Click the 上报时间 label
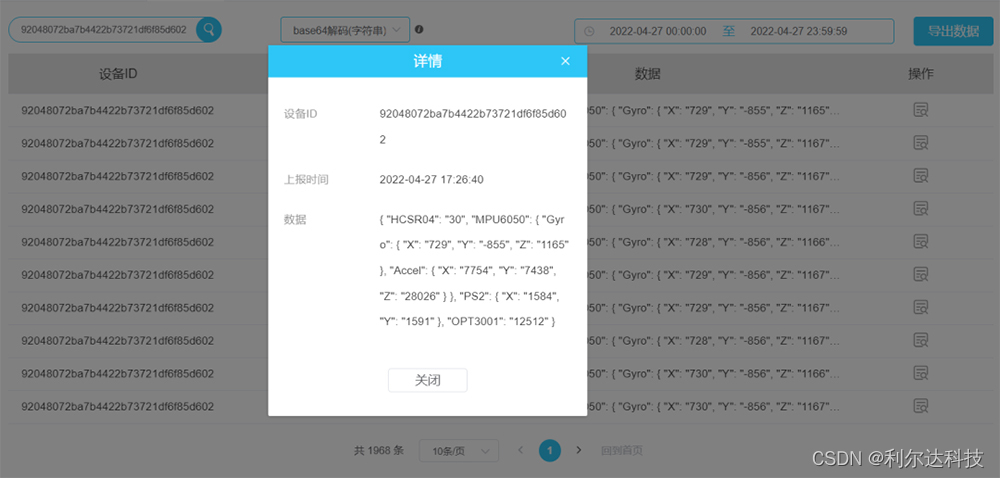The height and width of the screenshot is (478, 1000). tap(306, 180)
